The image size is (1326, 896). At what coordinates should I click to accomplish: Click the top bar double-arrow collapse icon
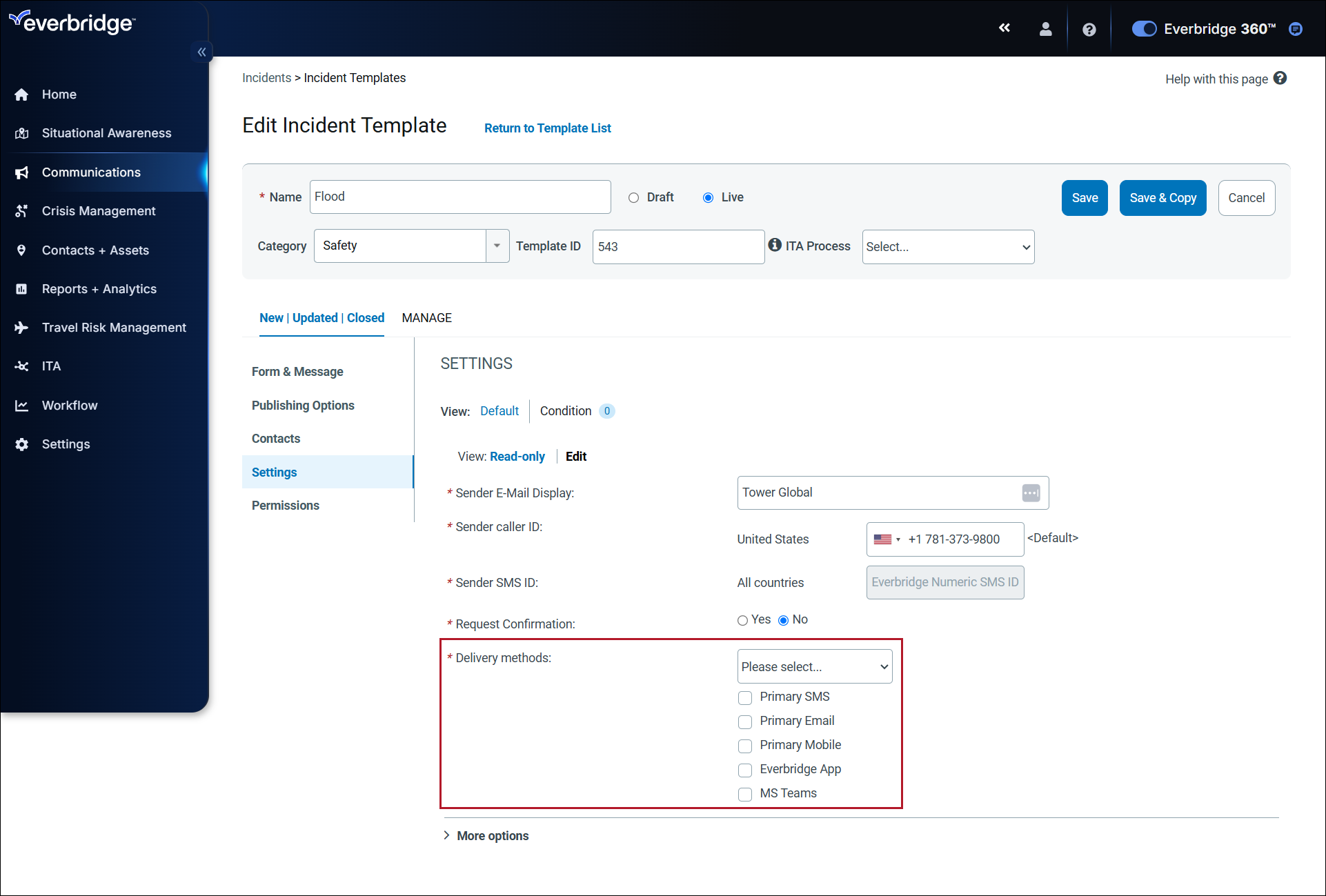1005,28
